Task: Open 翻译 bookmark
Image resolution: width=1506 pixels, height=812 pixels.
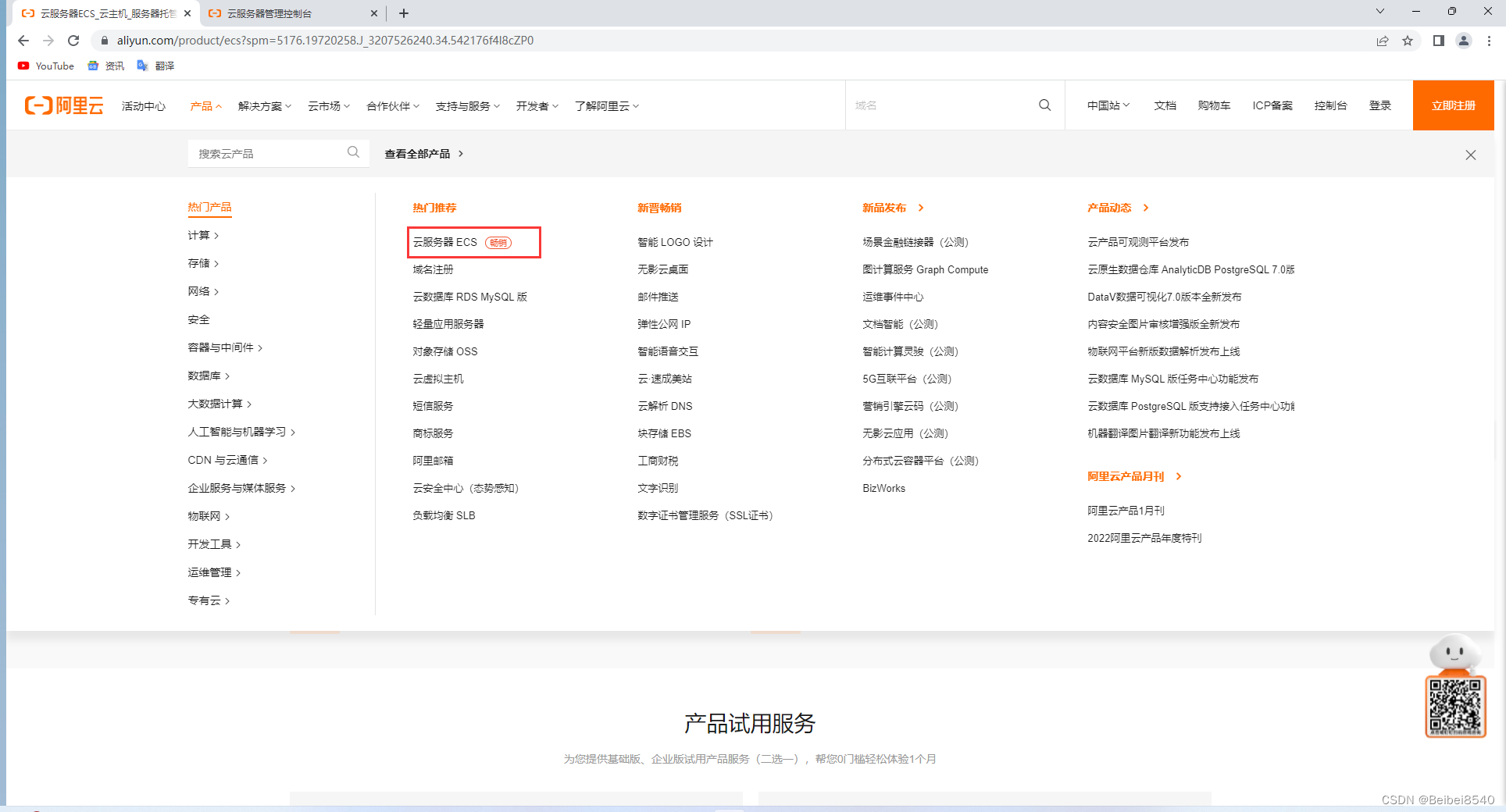Action: pyautogui.click(x=156, y=66)
